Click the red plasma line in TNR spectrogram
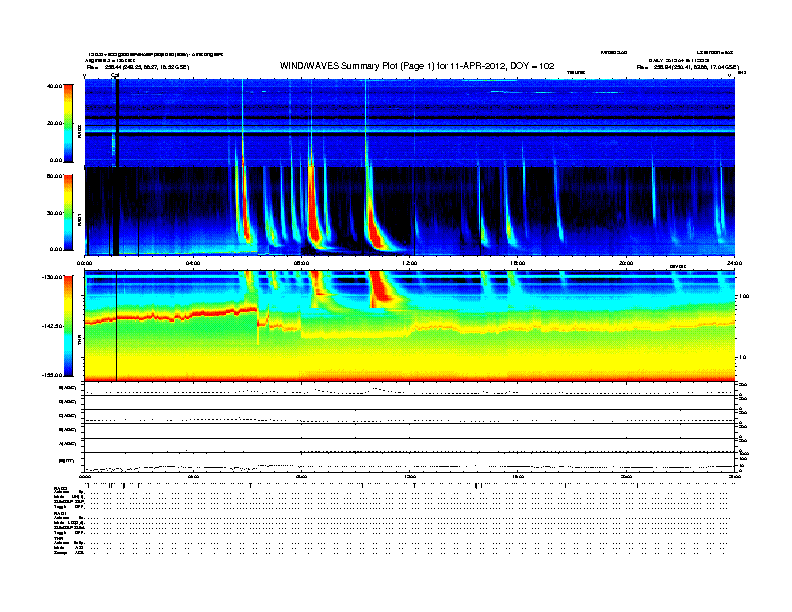792x612 pixels. coord(172,316)
